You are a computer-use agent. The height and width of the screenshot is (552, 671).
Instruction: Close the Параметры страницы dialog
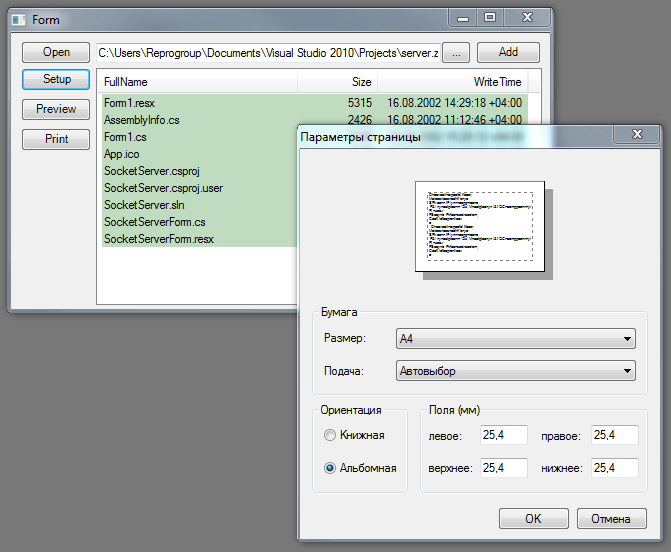[636, 135]
